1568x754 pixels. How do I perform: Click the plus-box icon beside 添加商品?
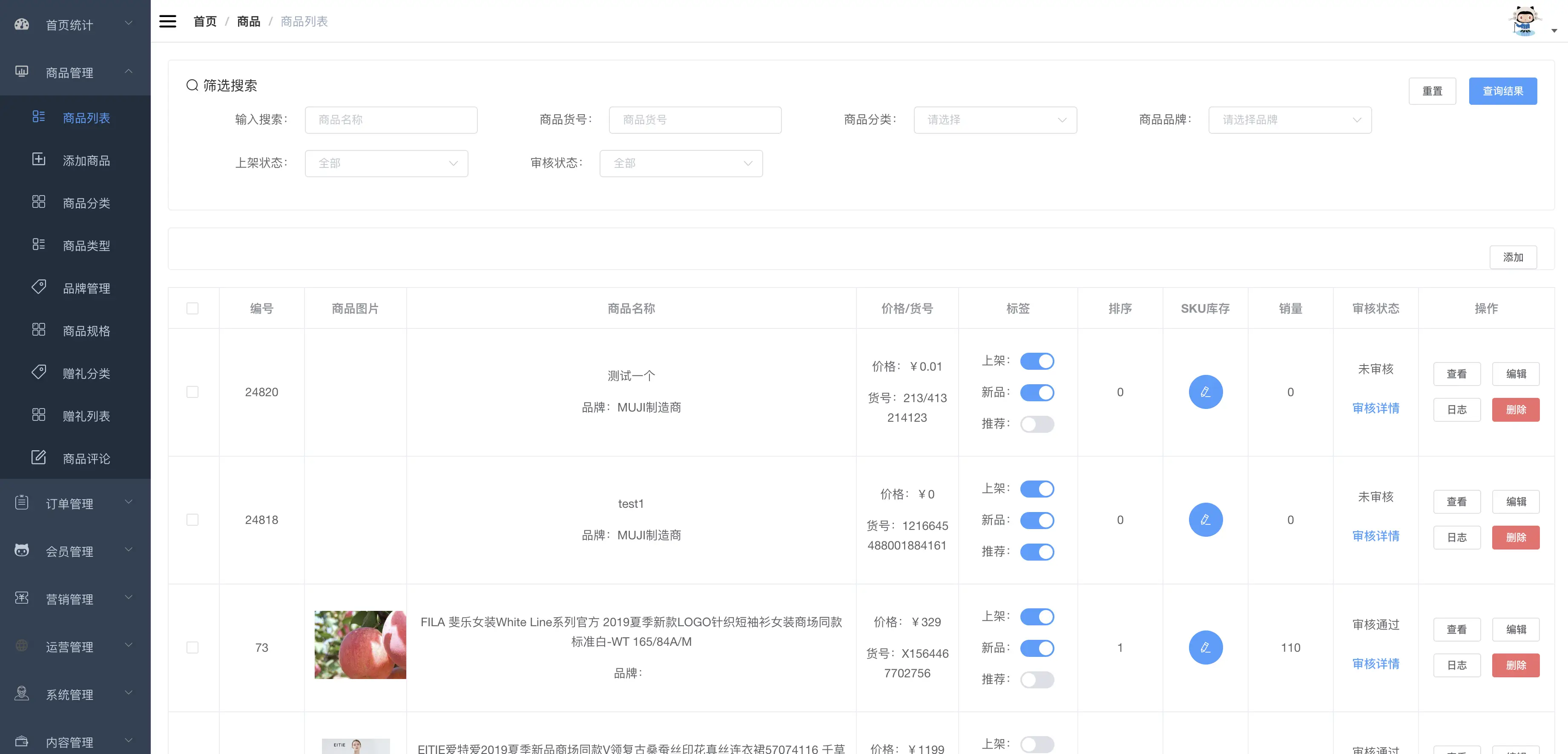point(38,160)
